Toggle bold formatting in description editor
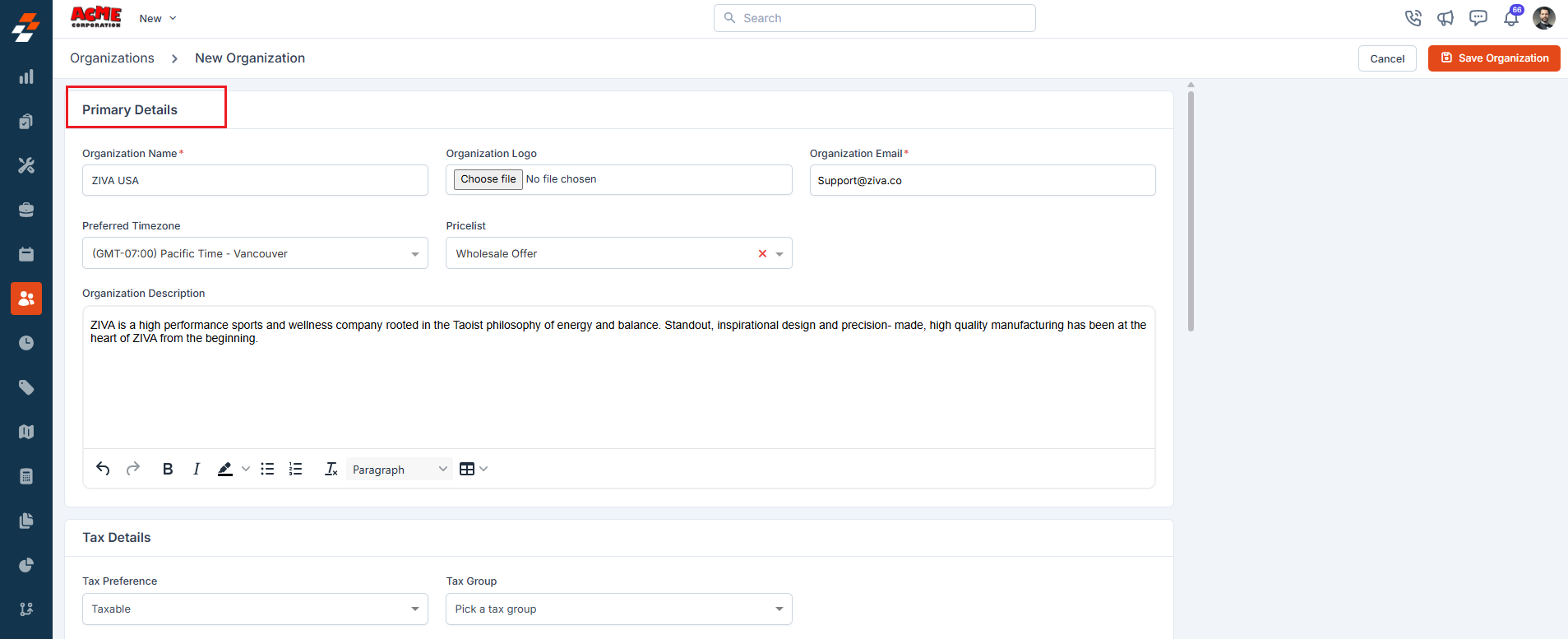This screenshot has width=1568, height=639. click(x=168, y=469)
